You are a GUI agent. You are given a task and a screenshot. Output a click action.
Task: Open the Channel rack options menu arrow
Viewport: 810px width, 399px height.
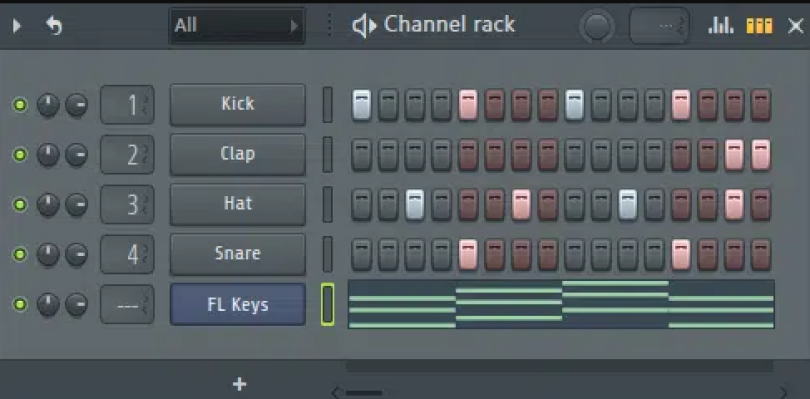coord(17,25)
